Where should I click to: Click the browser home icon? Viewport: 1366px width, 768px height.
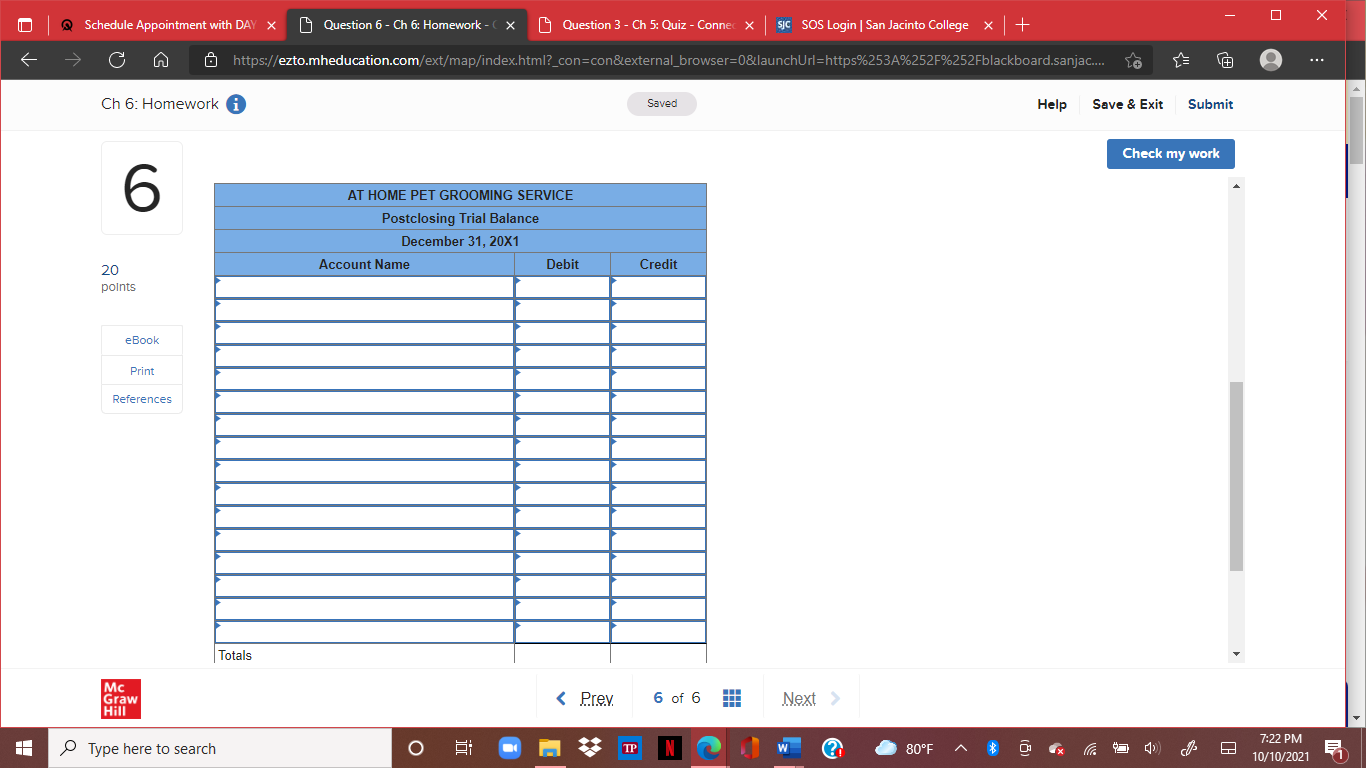[161, 60]
